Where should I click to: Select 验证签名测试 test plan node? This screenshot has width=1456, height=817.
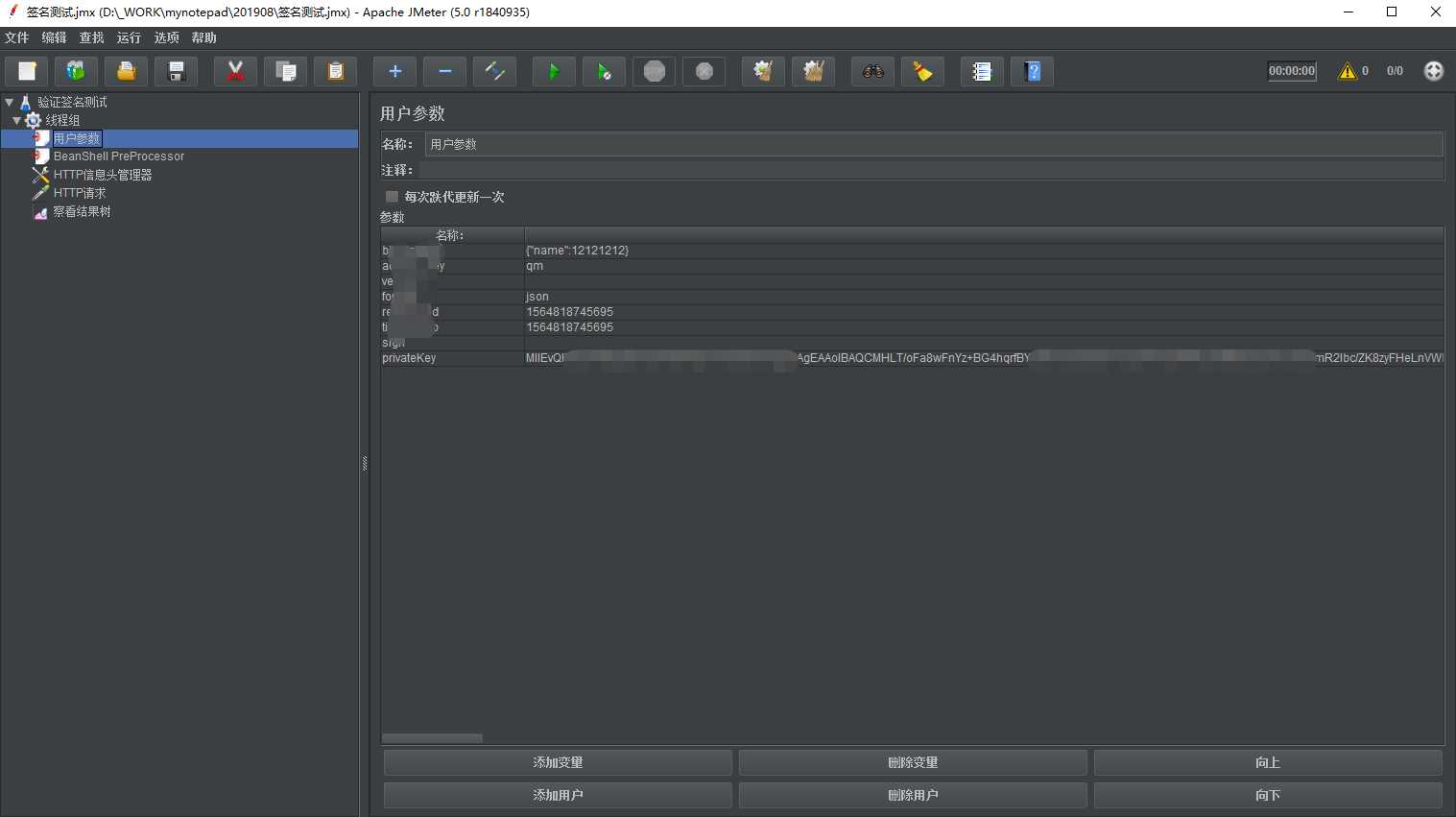[x=73, y=102]
